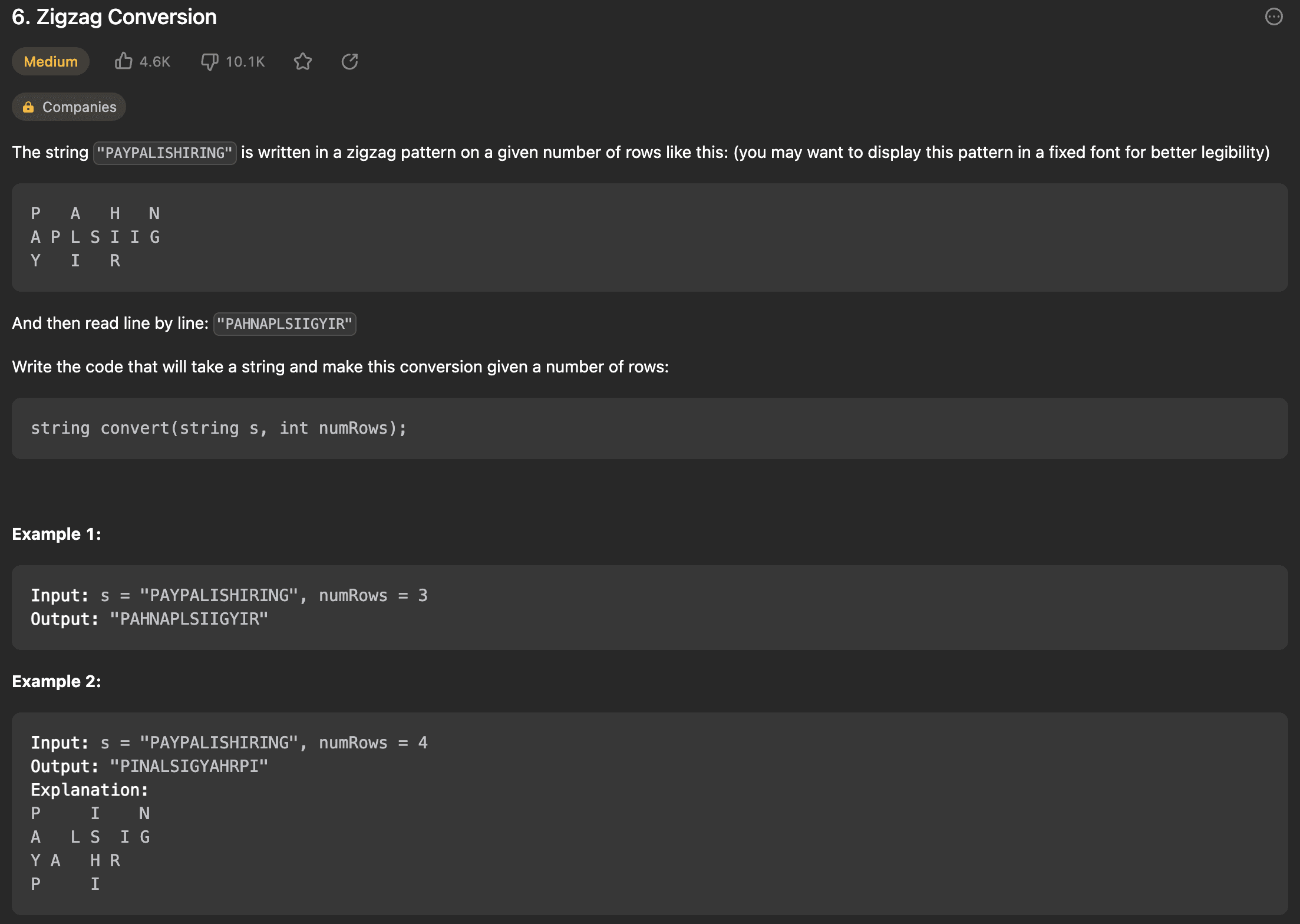Click the inline code "PAHNAPLSIIGYIR"
The width and height of the screenshot is (1300, 924).
tap(285, 324)
